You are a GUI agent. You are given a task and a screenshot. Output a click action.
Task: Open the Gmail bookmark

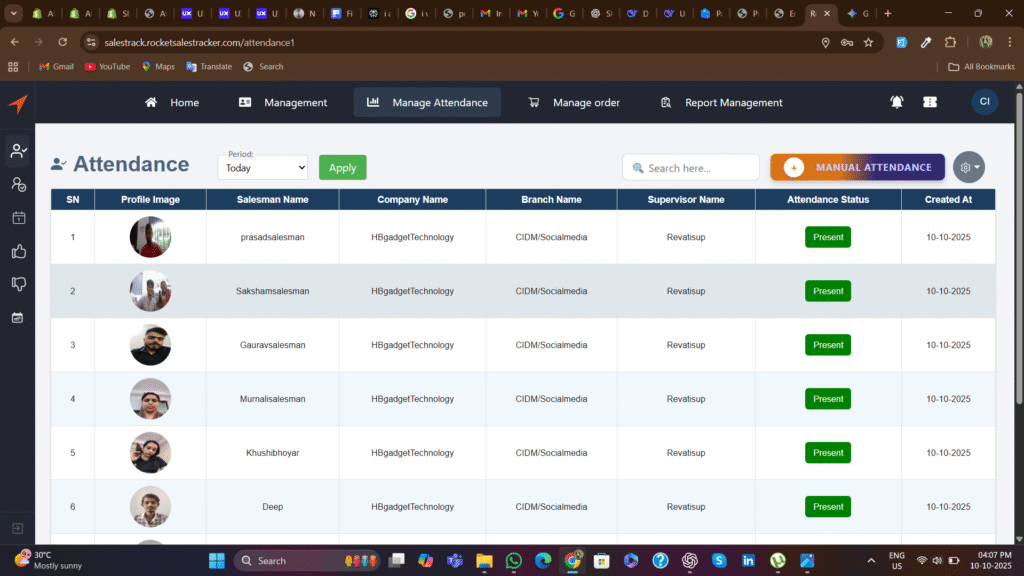(56, 67)
